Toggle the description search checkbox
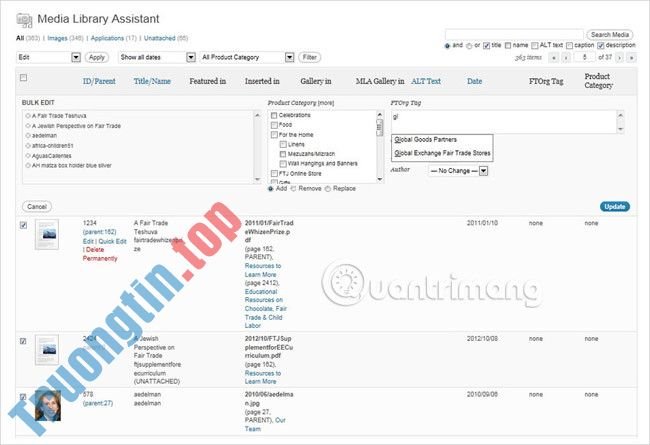 pyautogui.click(x=601, y=46)
